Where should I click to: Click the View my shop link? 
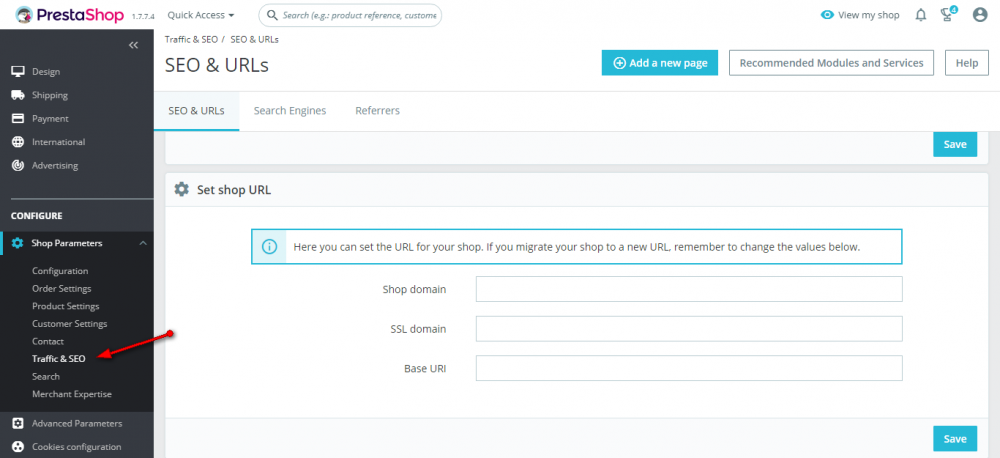tap(860, 15)
